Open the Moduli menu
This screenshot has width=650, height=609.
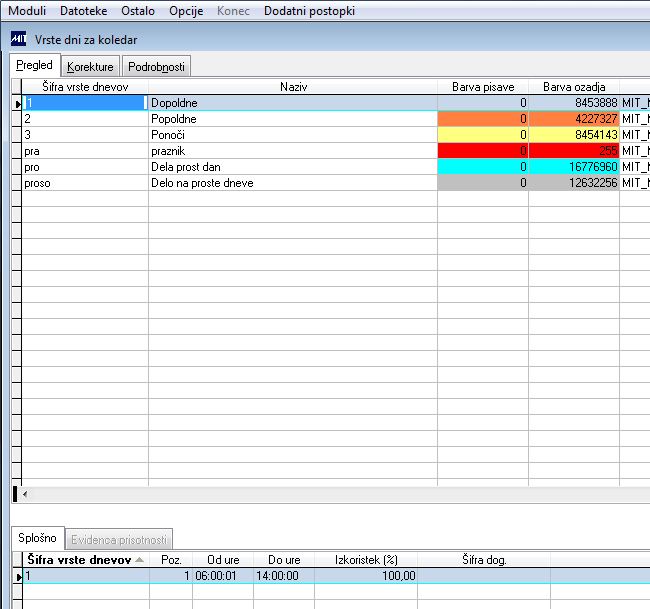(27, 11)
